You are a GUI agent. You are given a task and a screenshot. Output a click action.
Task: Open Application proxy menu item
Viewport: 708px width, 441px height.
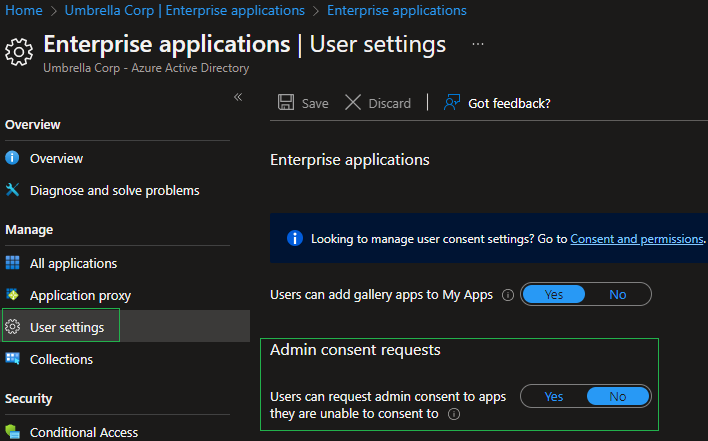80,296
